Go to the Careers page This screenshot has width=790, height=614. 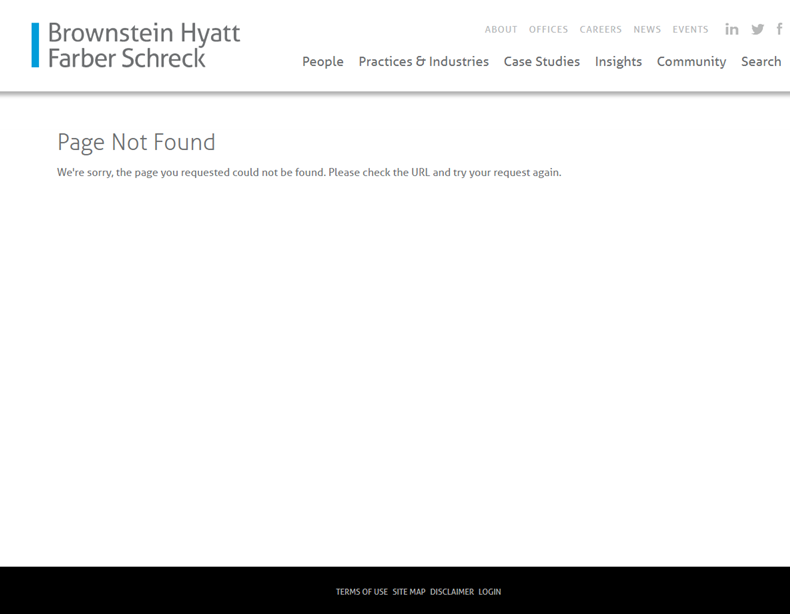tap(601, 29)
